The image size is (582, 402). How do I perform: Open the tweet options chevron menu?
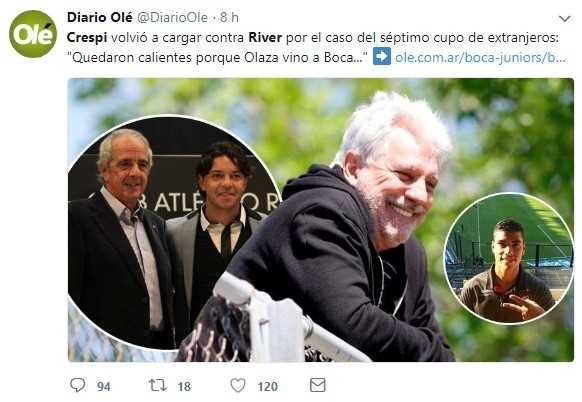point(564,19)
